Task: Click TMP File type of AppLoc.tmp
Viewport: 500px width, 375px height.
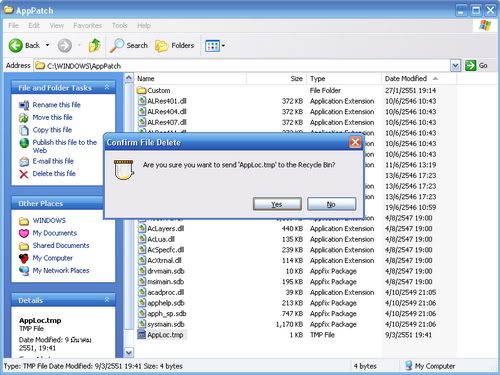Action: pos(322,335)
